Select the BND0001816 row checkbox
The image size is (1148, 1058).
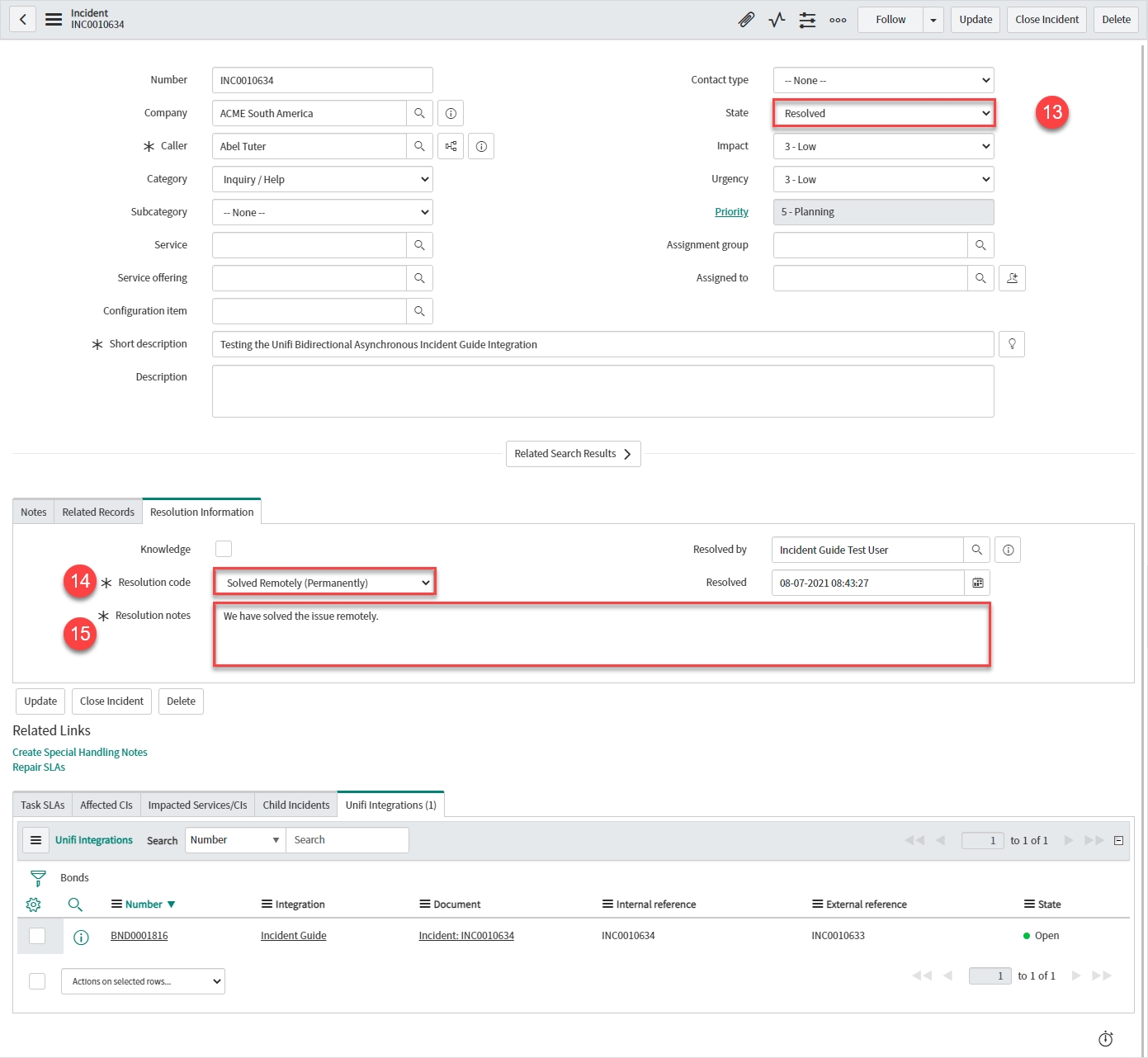37,936
